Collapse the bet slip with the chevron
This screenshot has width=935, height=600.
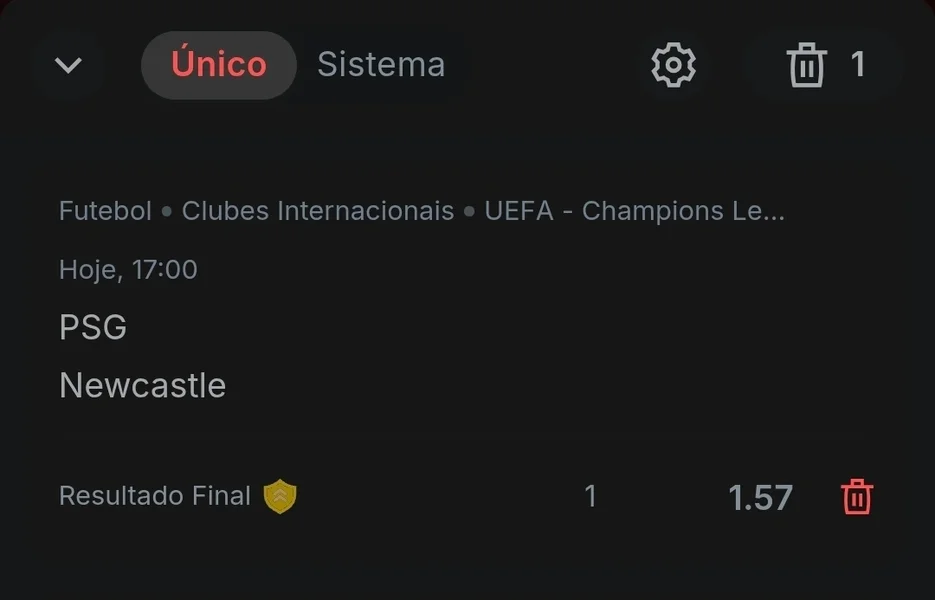(68, 64)
